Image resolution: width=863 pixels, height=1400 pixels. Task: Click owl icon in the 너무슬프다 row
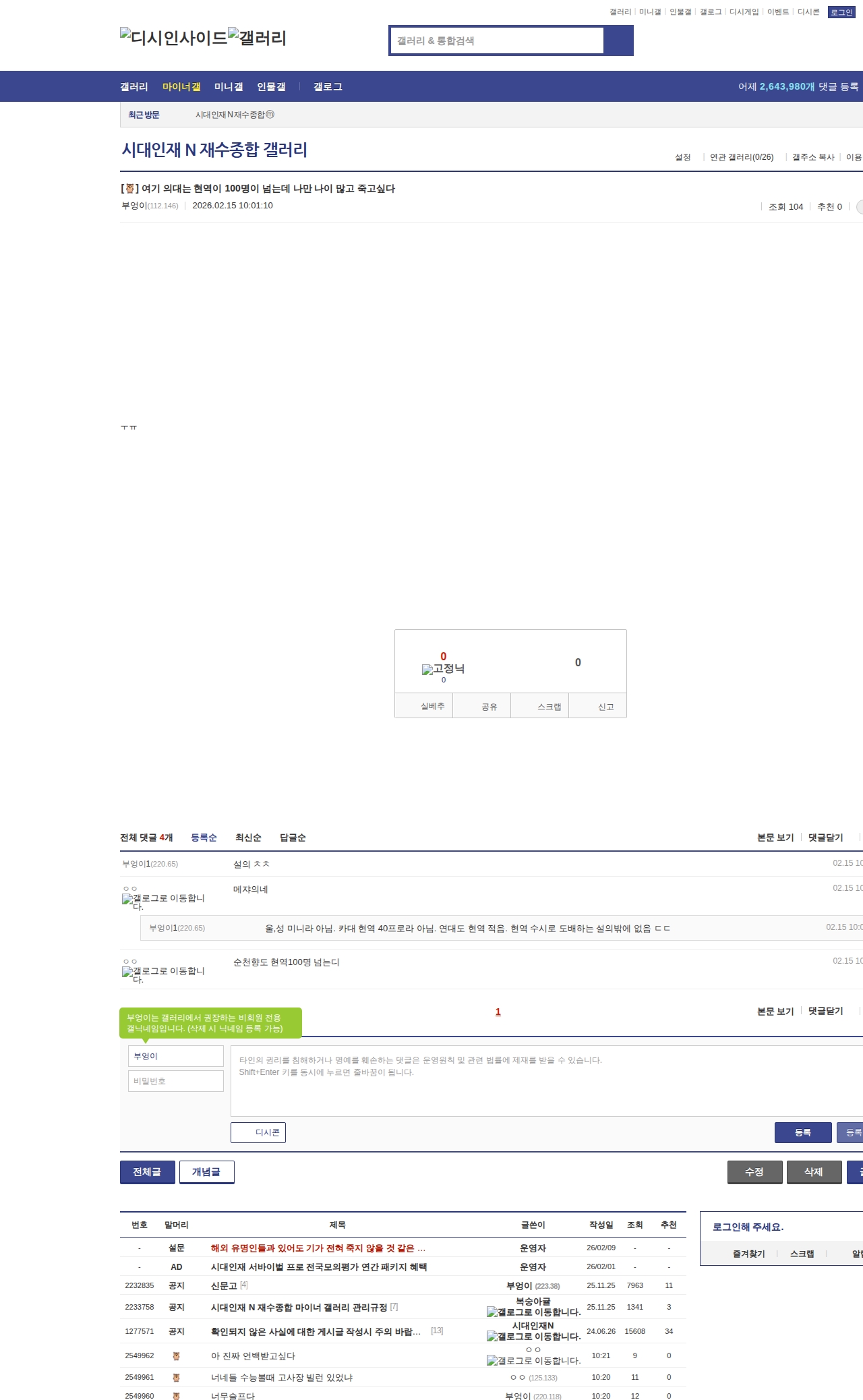[x=176, y=1395]
